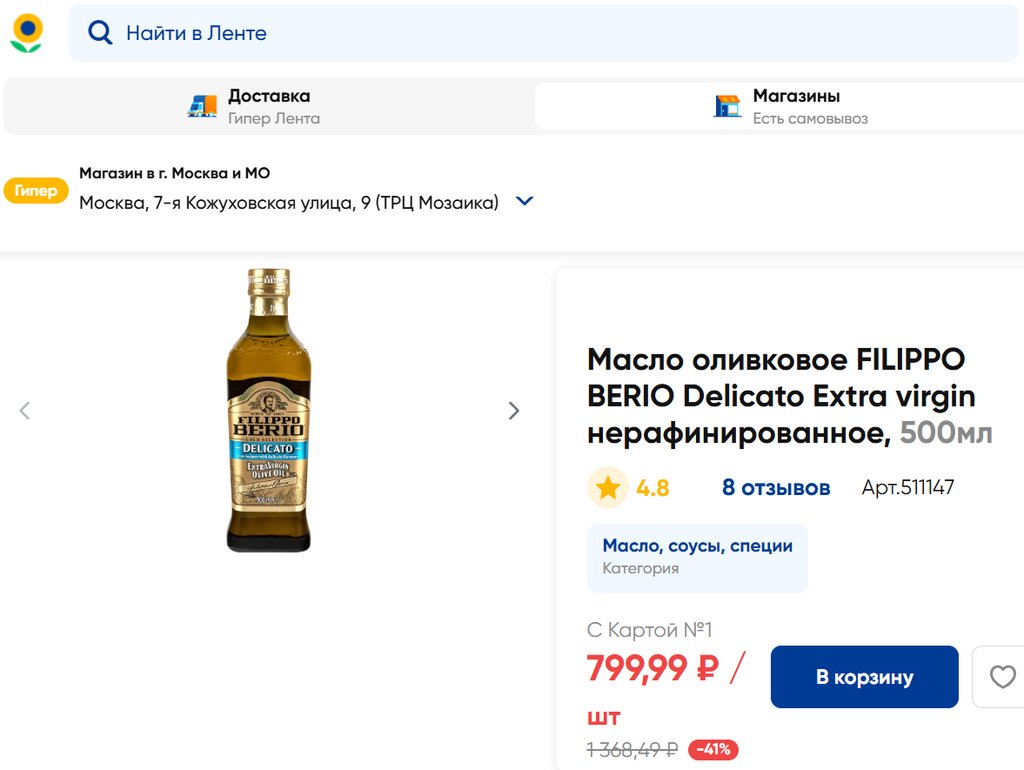Image resolution: width=1024 pixels, height=770 pixels.
Task: Toggle the heart favorite icon
Action: 1002,677
